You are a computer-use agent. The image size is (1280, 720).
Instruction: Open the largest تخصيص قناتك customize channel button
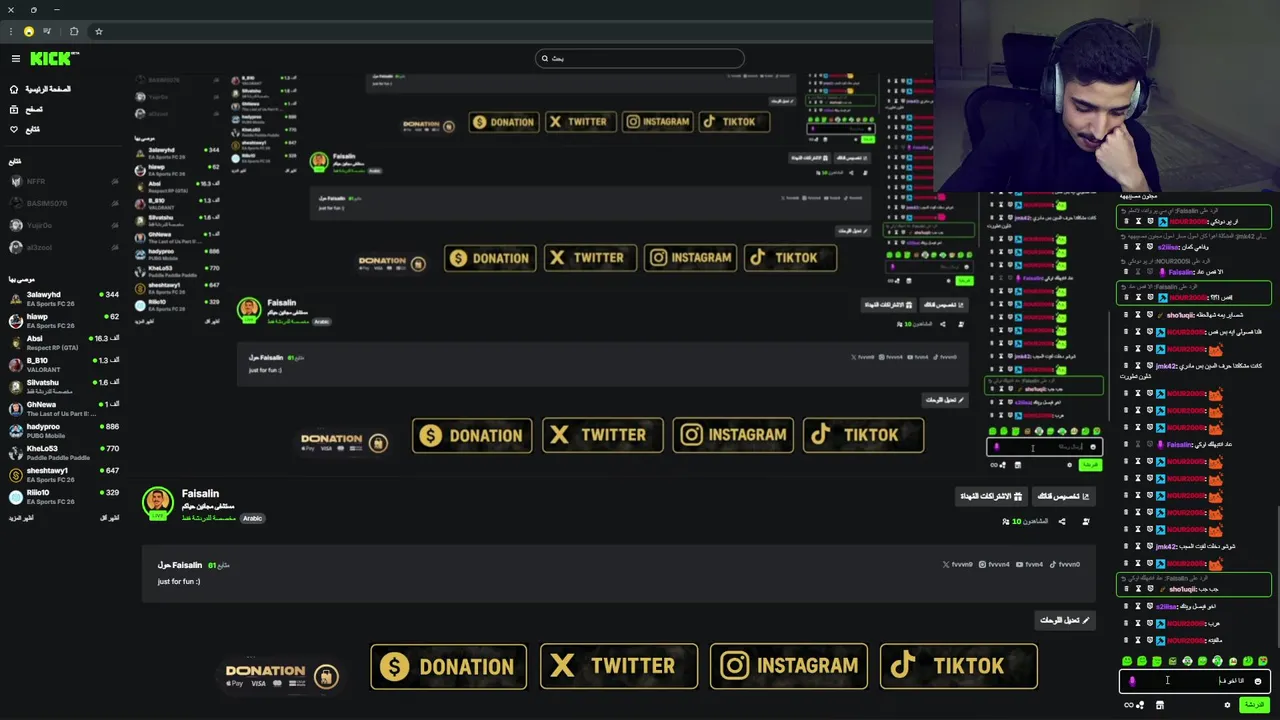click(x=1063, y=496)
